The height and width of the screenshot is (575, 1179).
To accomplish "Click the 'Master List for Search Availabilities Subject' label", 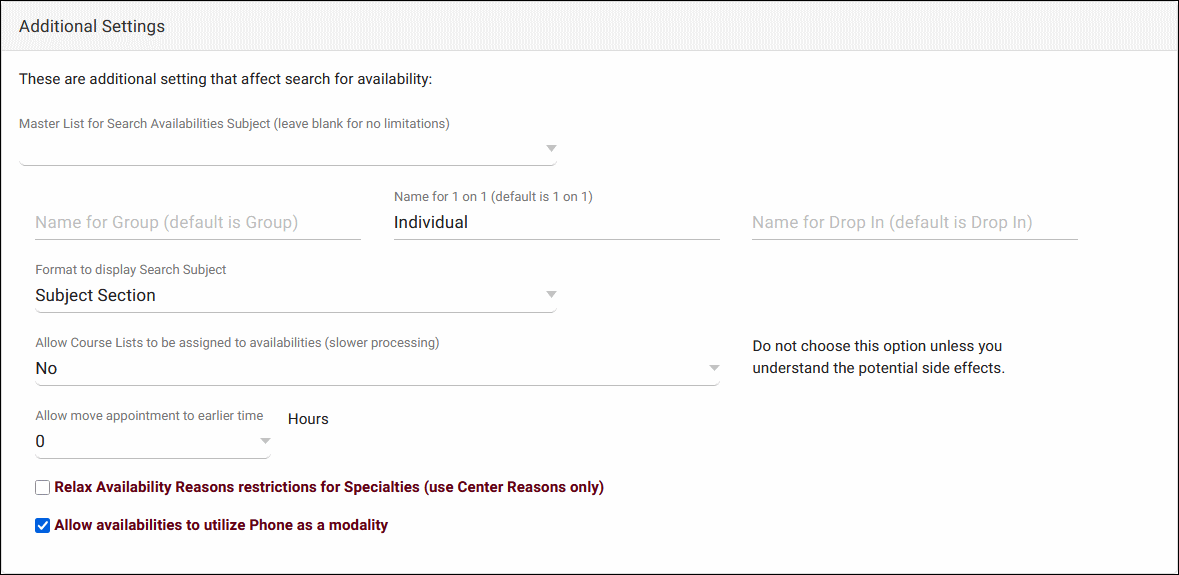I will pos(234,124).
